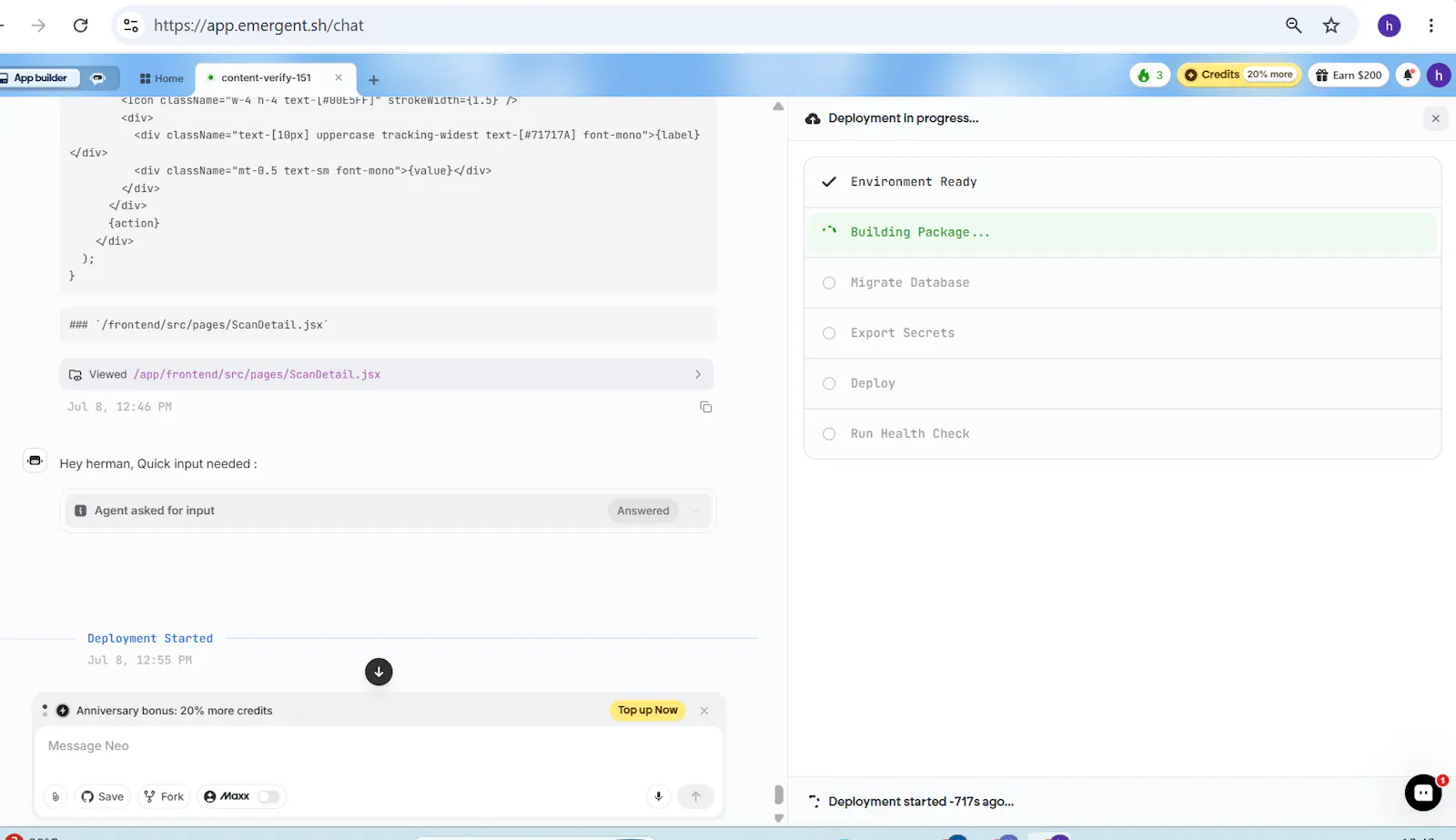
Task: Click the chat pane scroll up arrow
Action: point(778,106)
